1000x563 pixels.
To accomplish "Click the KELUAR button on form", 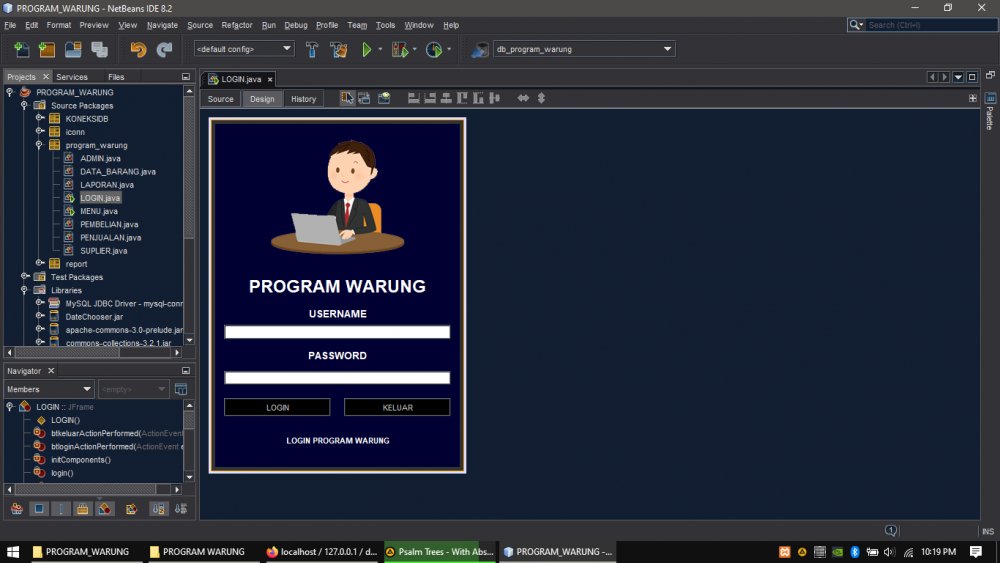I will tap(397, 408).
